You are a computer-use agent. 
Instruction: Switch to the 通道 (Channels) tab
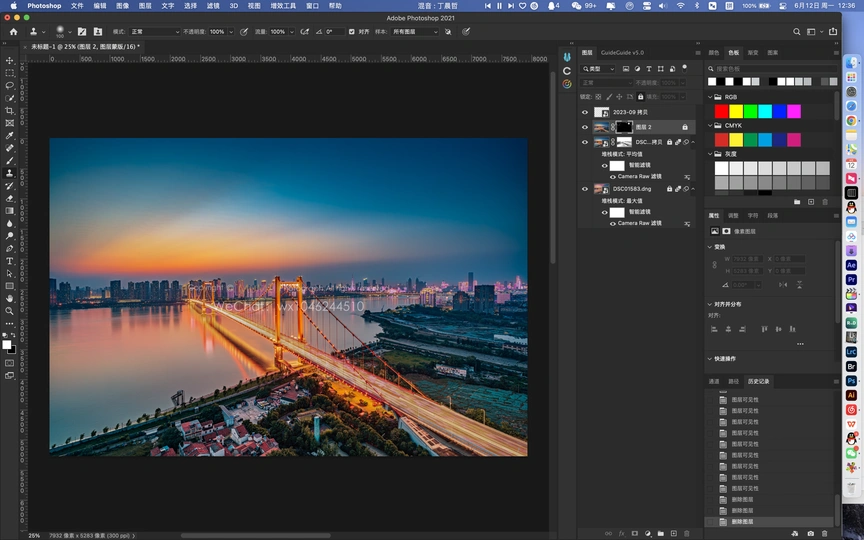(714, 381)
